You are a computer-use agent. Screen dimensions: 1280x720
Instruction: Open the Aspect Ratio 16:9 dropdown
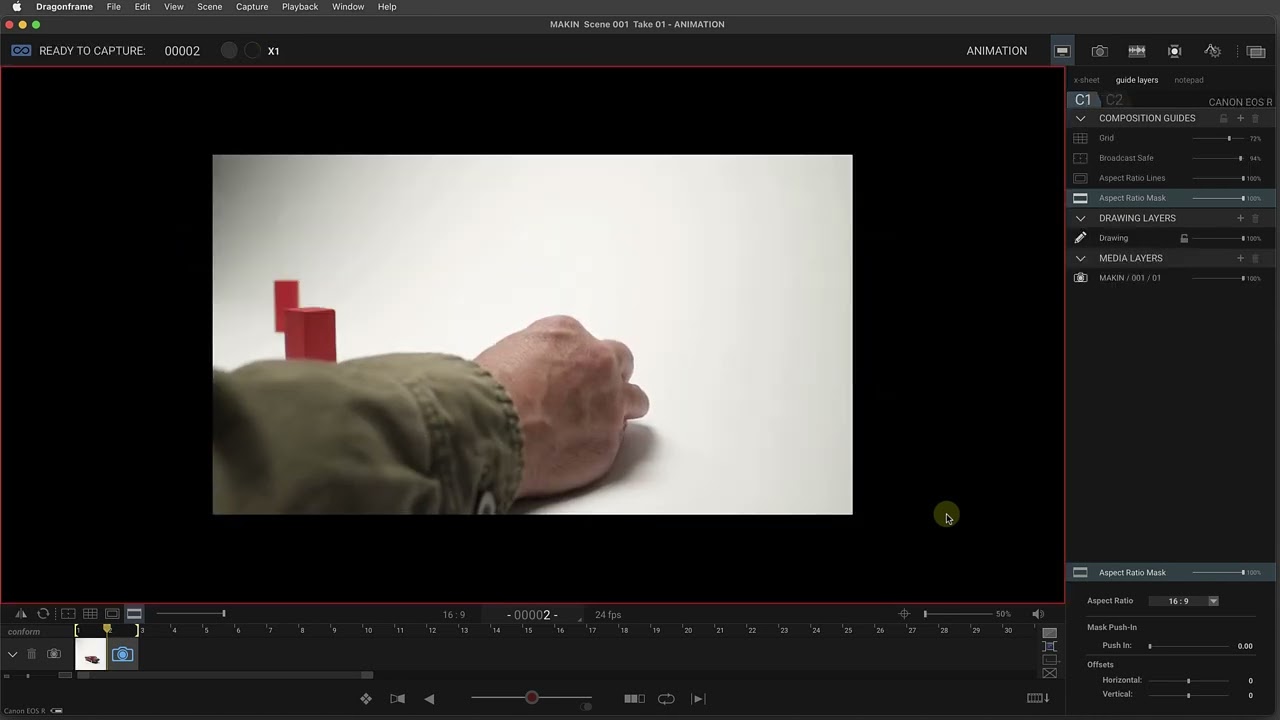pos(1183,601)
